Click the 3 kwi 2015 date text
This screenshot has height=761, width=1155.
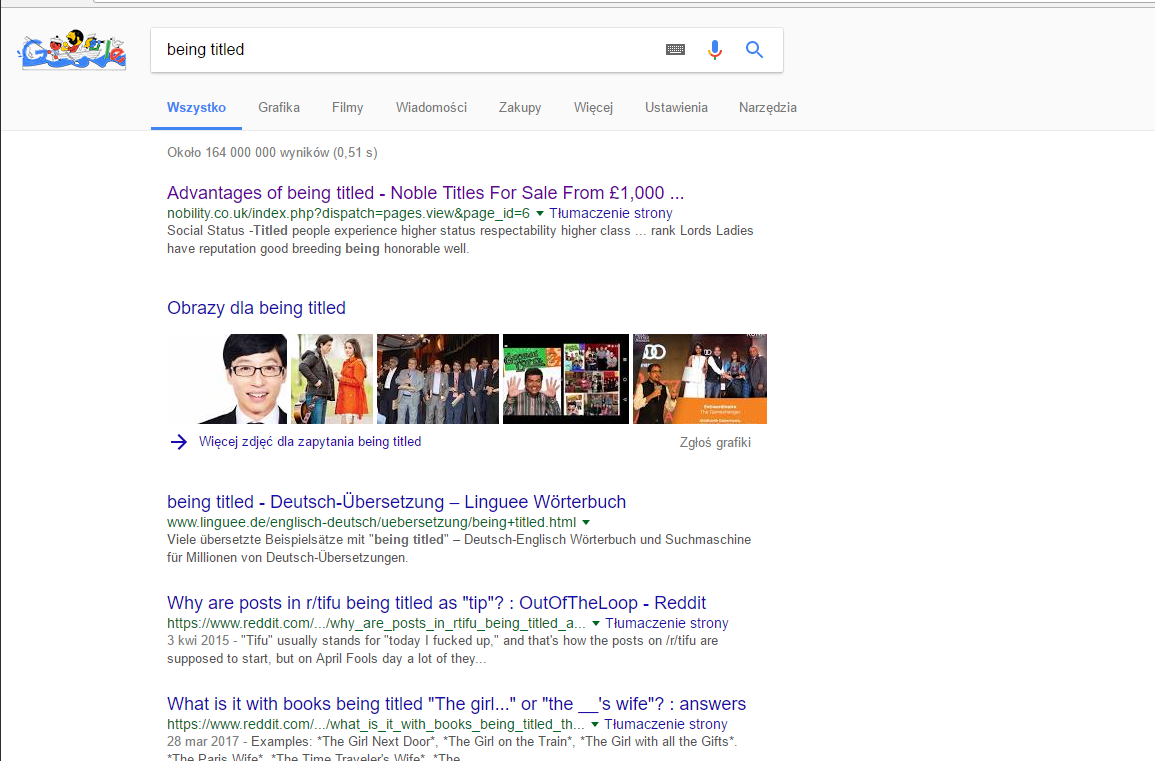199,641
